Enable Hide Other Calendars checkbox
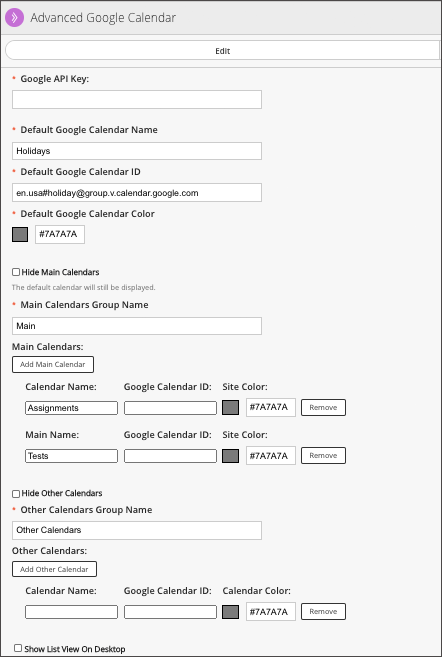This screenshot has width=442, height=657. click(x=16, y=494)
